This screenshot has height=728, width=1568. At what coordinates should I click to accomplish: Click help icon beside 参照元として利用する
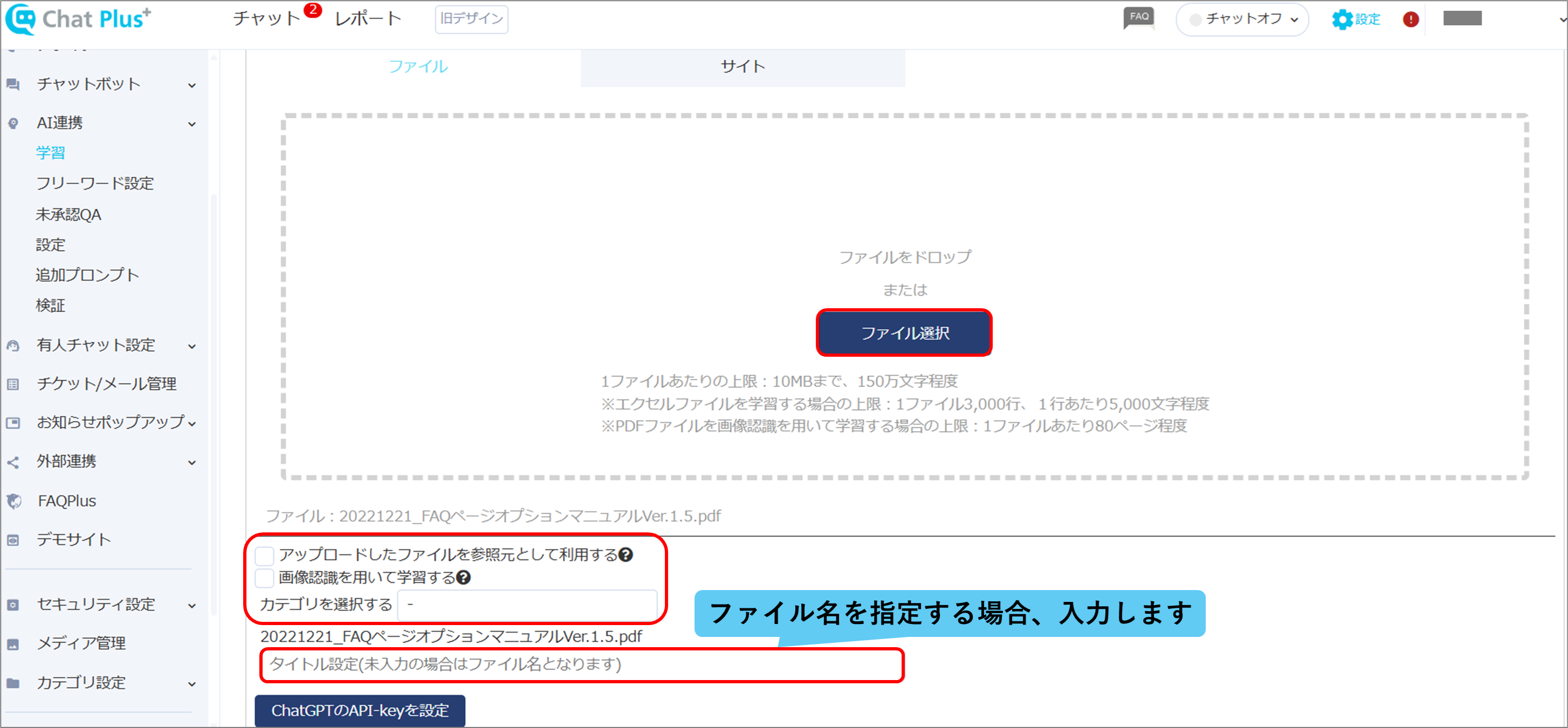click(x=625, y=554)
